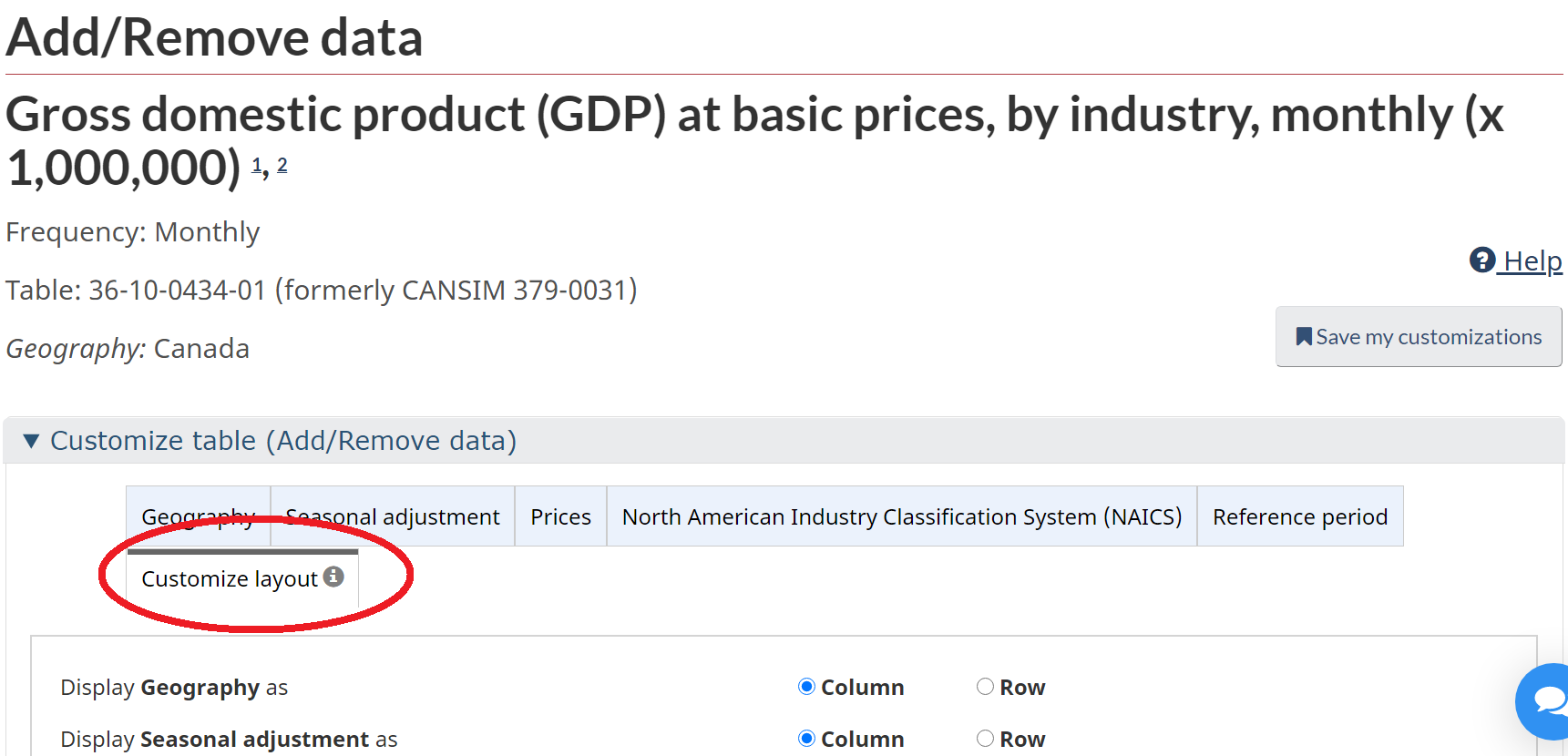
Task: Open the chat bubble widget
Action: [1548, 700]
